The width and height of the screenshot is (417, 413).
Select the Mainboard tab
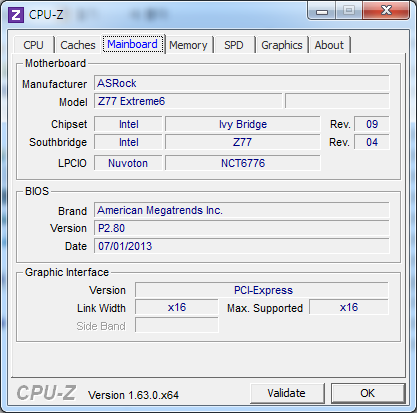pyautogui.click(x=133, y=44)
